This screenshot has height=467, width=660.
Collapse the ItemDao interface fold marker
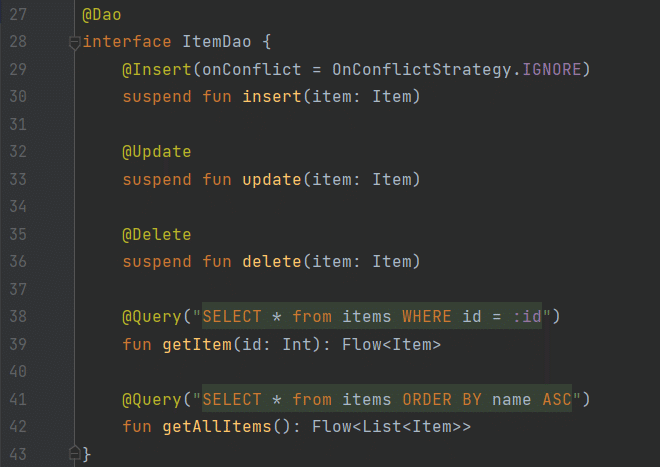click(x=75, y=43)
